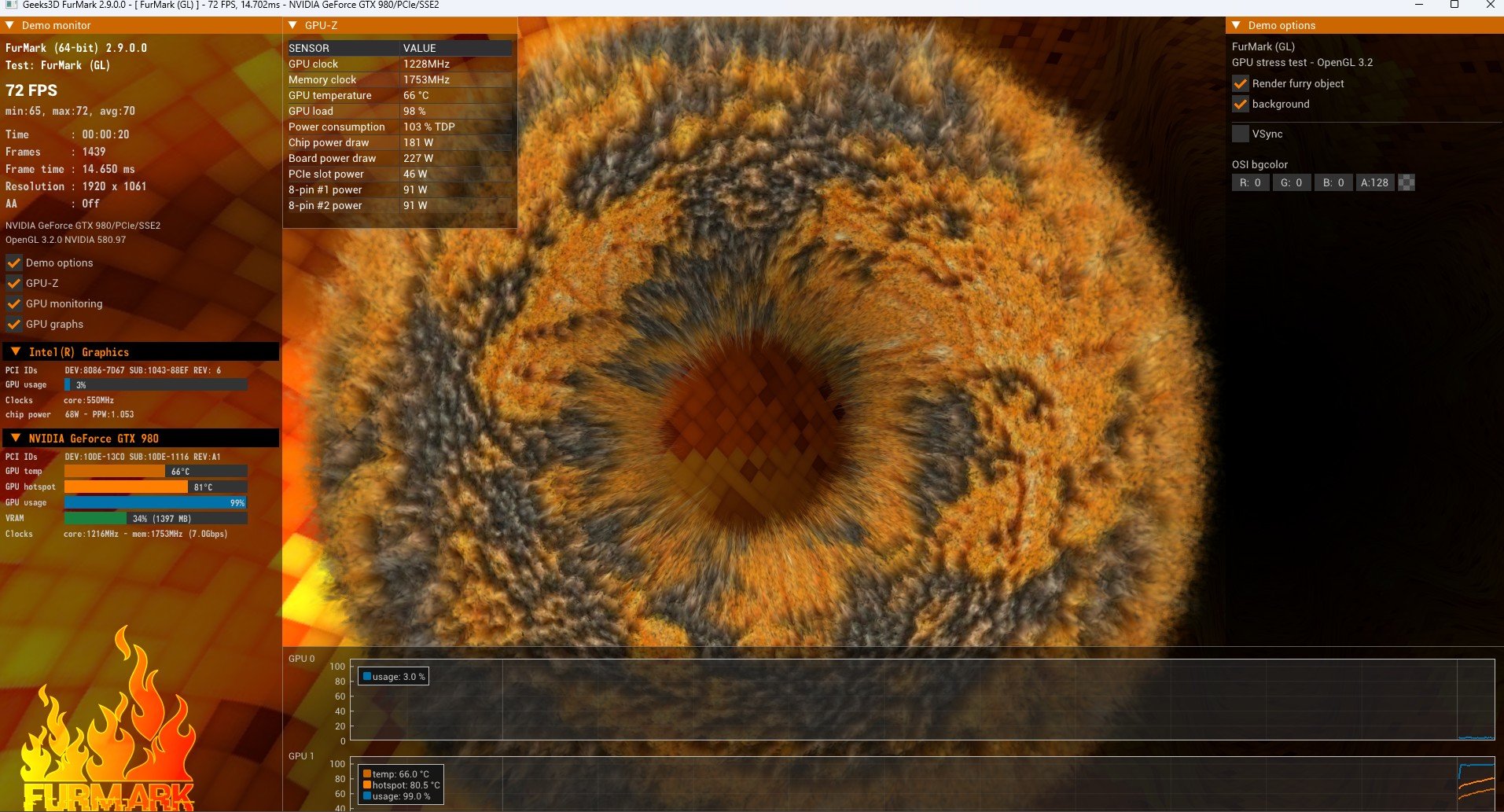Maximize the FurMark window
Image resolution: width=1504 pixels, height=812 pixels.
click(1454, 5)
